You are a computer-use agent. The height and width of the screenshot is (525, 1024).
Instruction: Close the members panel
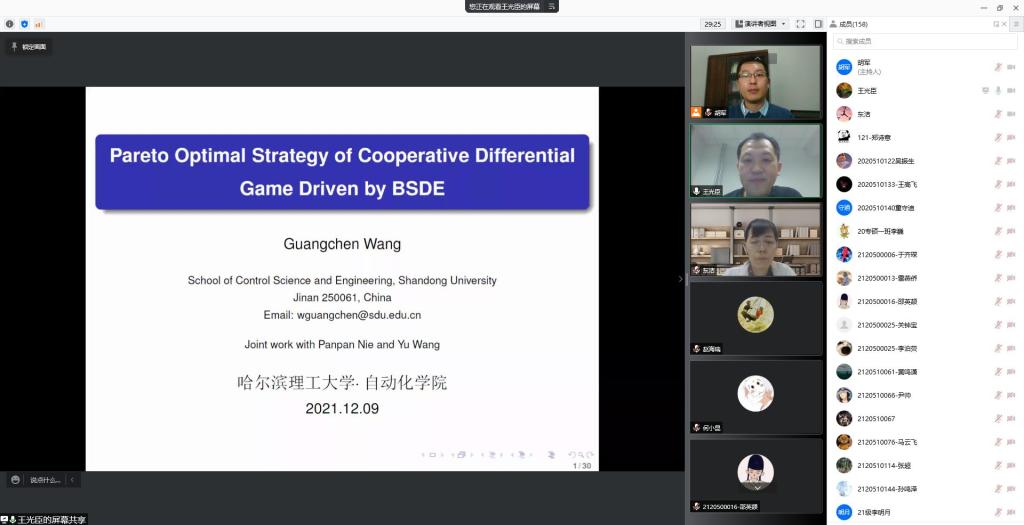[1005, 24]
